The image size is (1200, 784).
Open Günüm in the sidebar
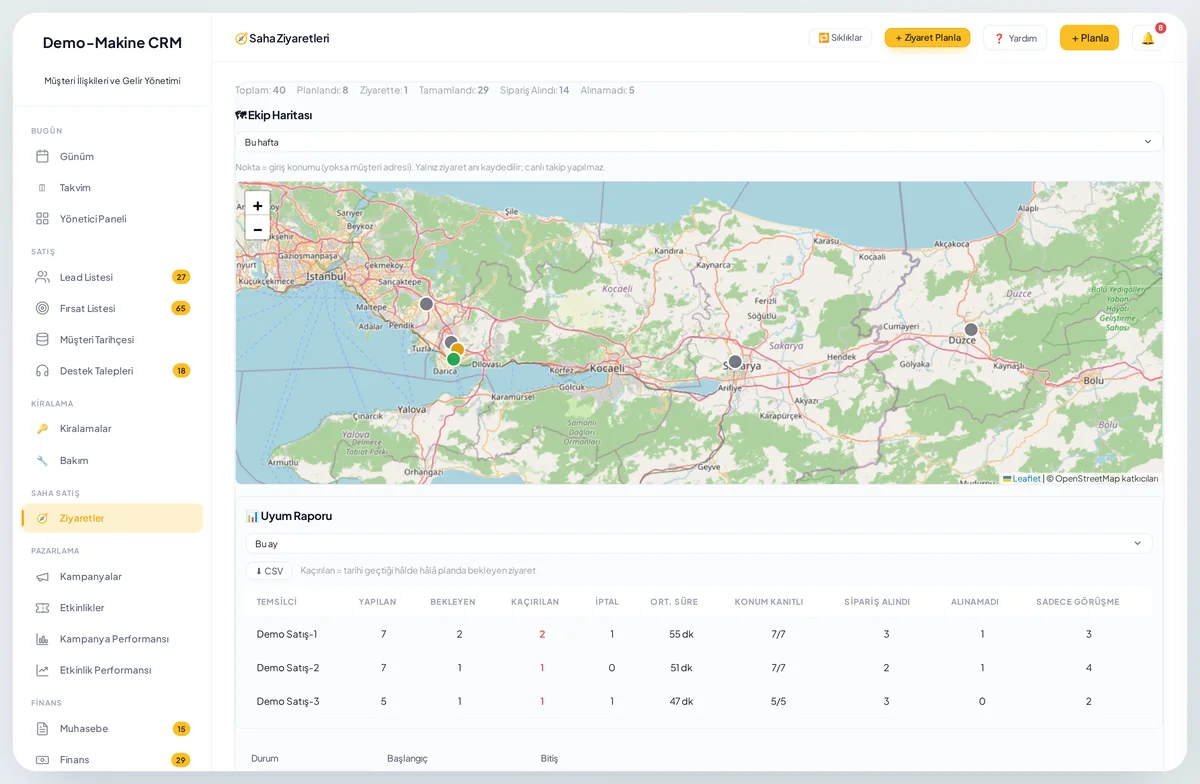click(x=112, y=156)
